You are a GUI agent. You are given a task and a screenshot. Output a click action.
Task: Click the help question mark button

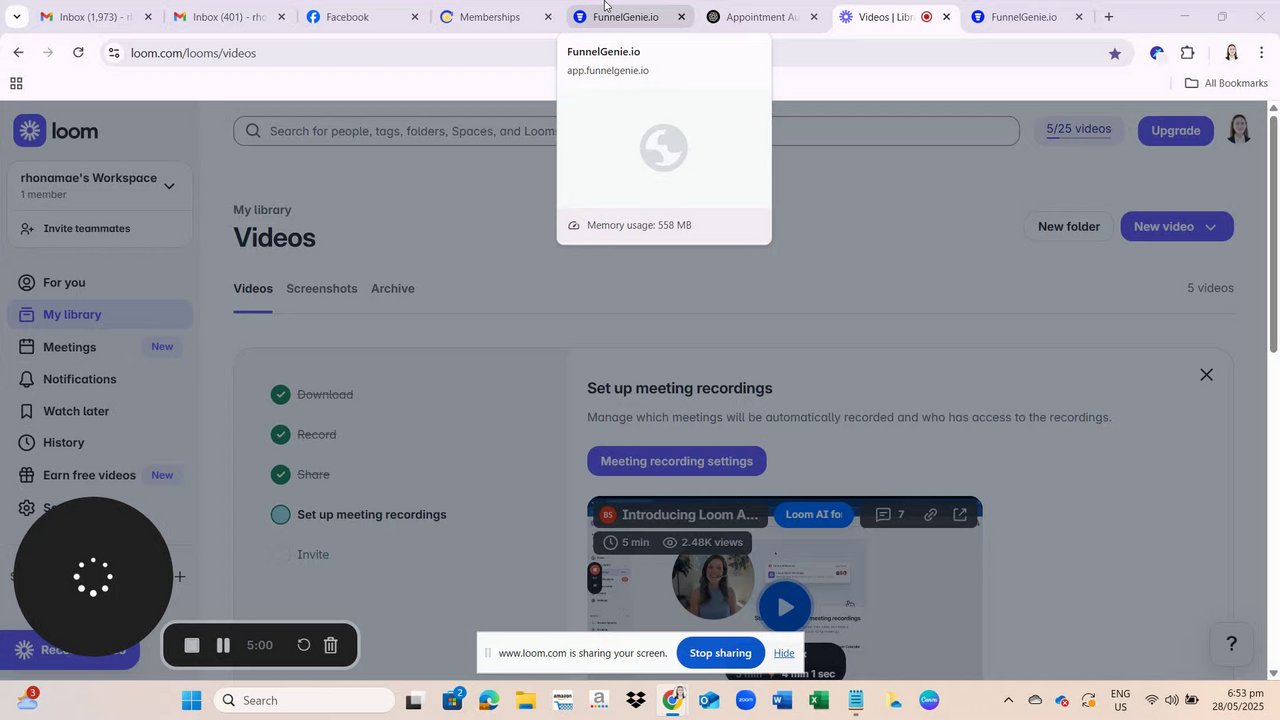pyautogui.click(x=1232, y=644)
